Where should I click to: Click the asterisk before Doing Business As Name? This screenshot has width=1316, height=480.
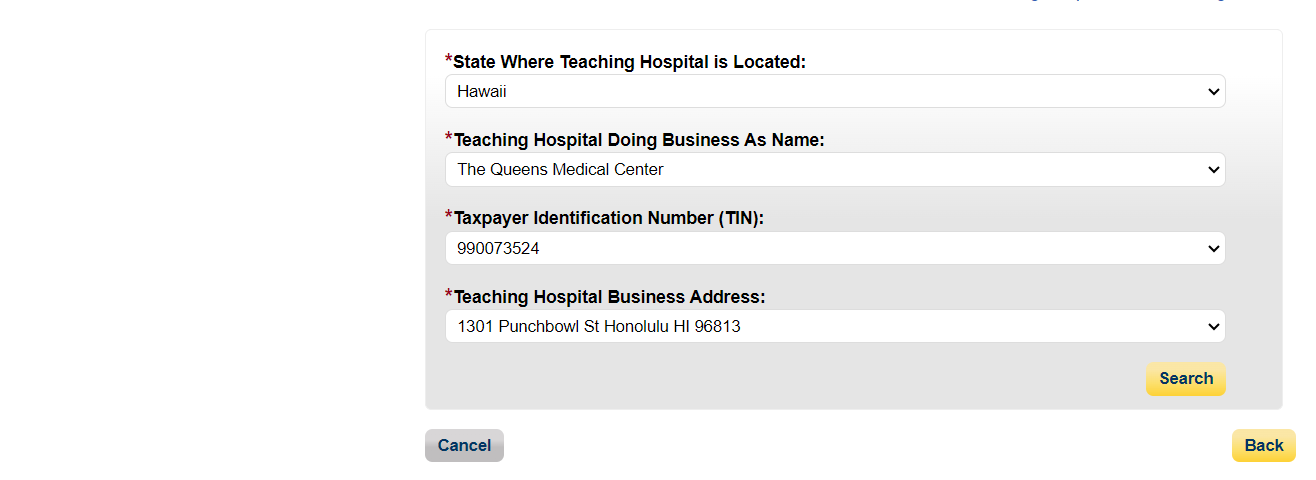tap(449, 138)
